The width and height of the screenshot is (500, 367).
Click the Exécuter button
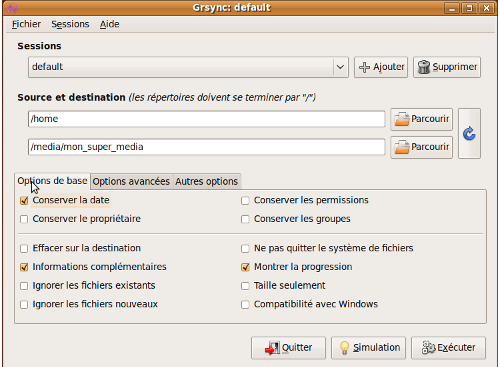click(448, 348)
